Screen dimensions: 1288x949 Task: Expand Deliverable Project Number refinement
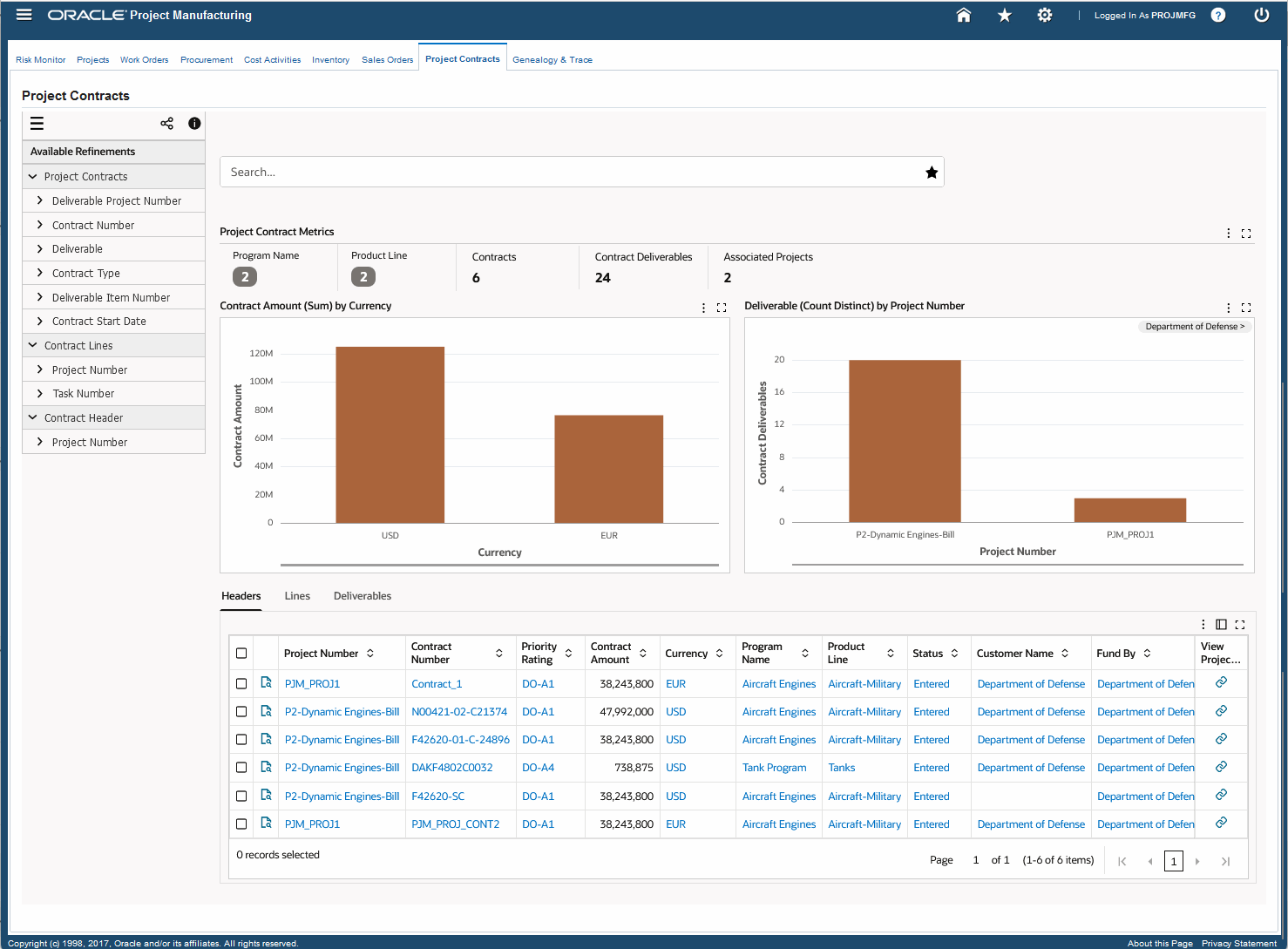(40, 200)
